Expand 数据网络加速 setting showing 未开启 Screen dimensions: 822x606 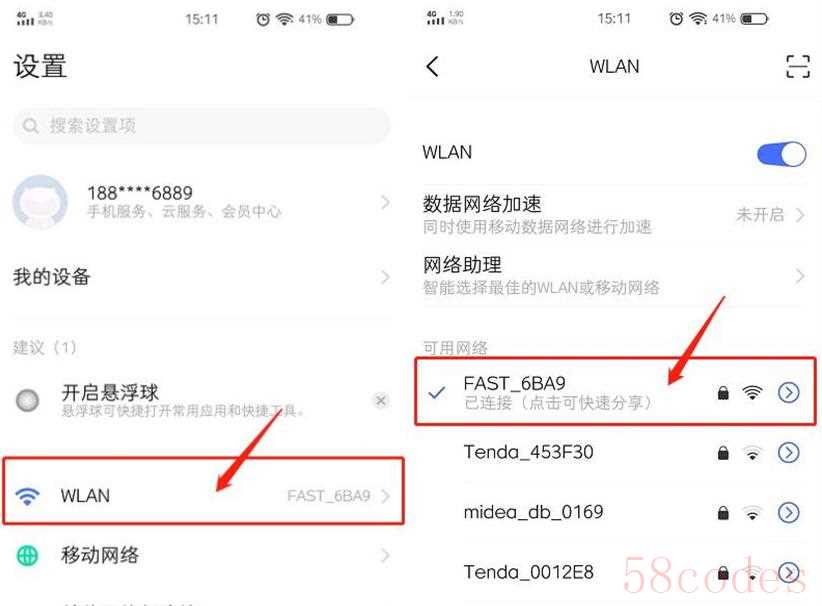point(614,214)
